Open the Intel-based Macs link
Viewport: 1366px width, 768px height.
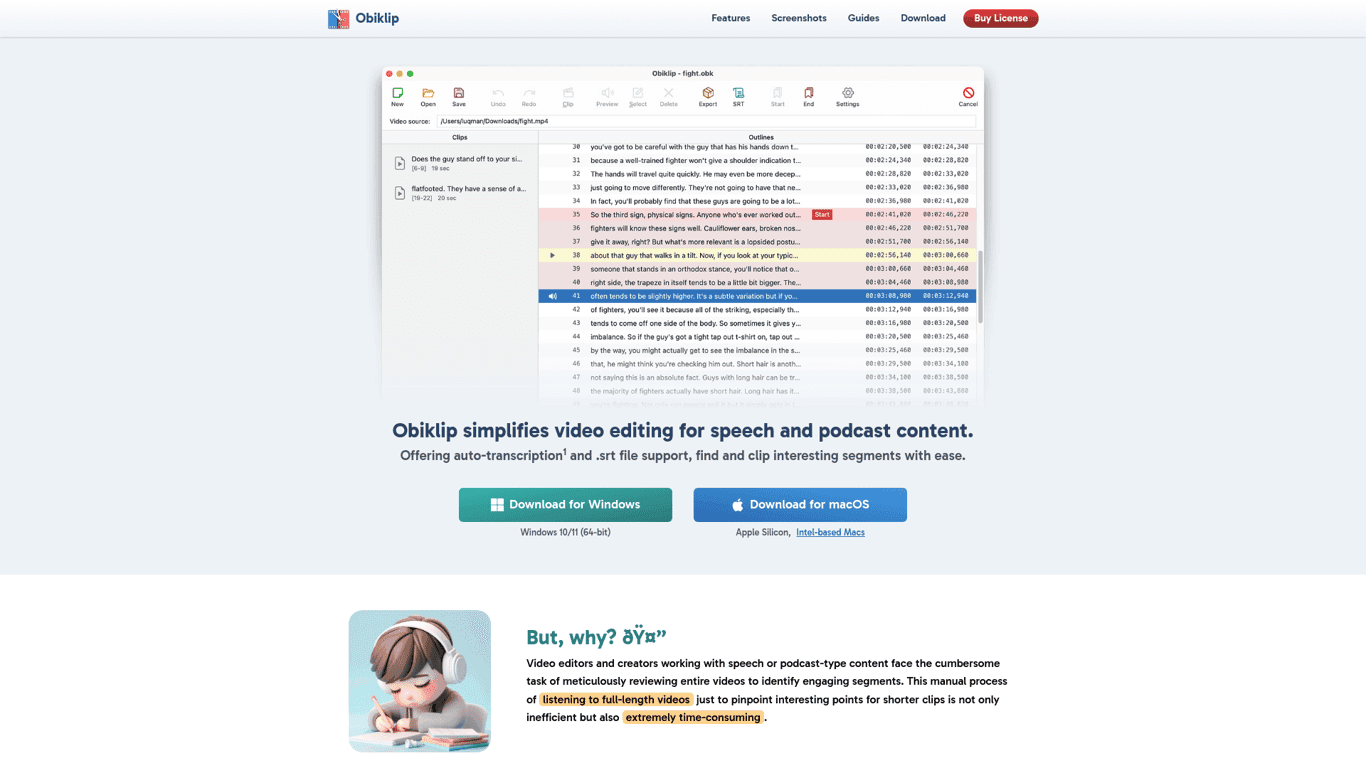tap(830, 532)
